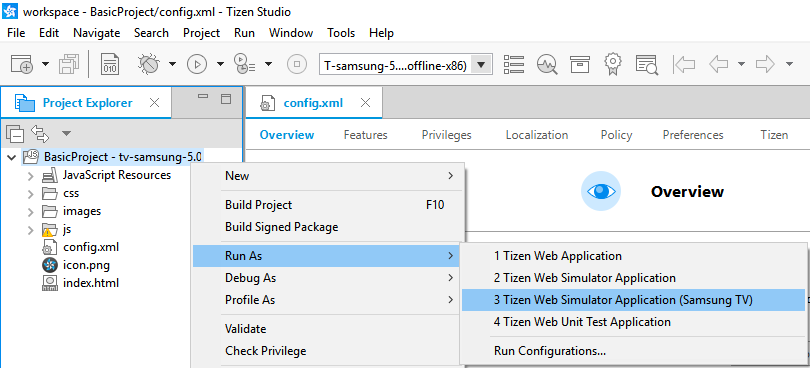
Task: Click the list view toolbar icon
Action: click(514, 64)
